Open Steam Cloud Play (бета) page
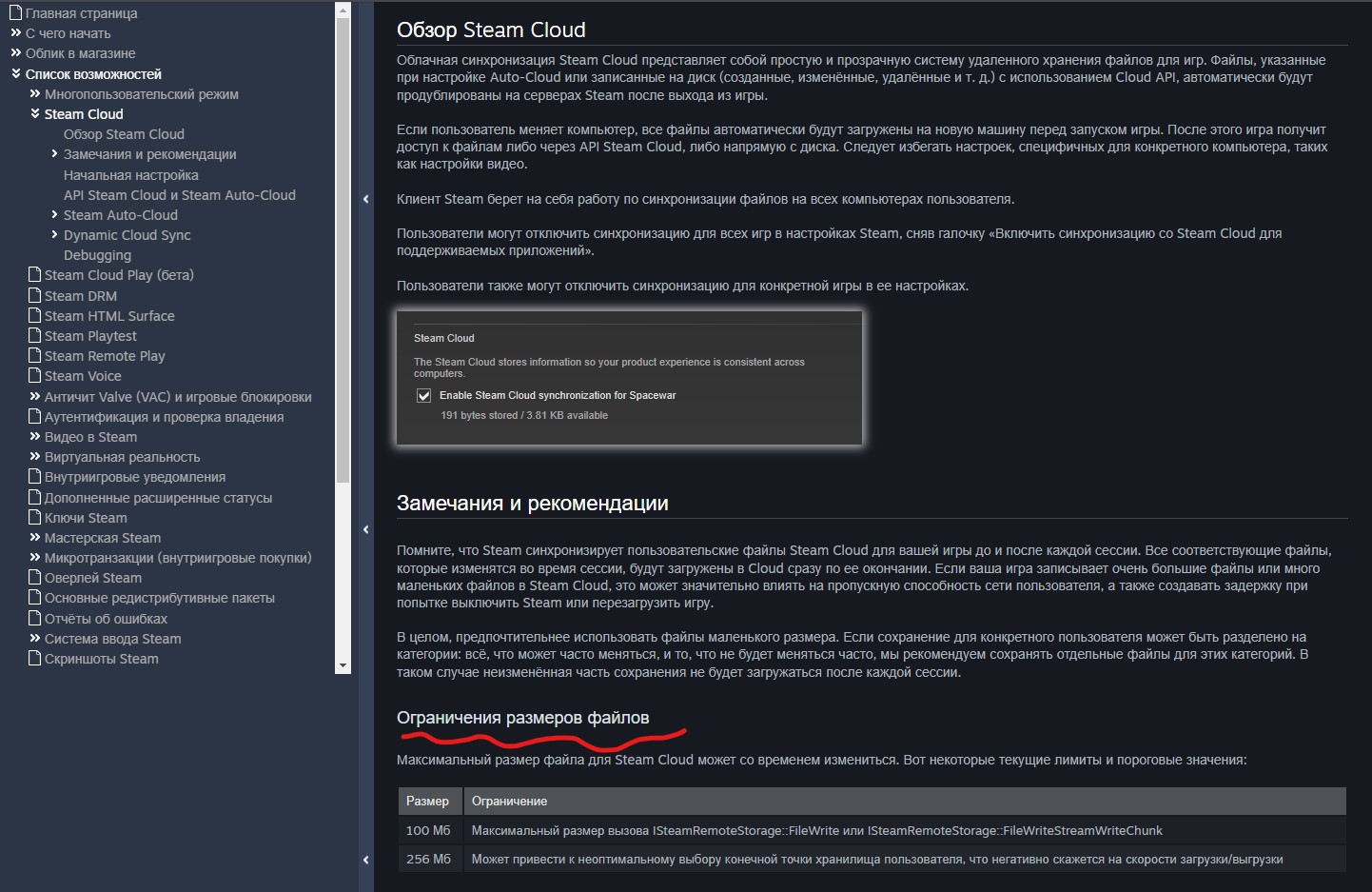The width and height of the screenshot is (1372, 892). tap(119, 275)
